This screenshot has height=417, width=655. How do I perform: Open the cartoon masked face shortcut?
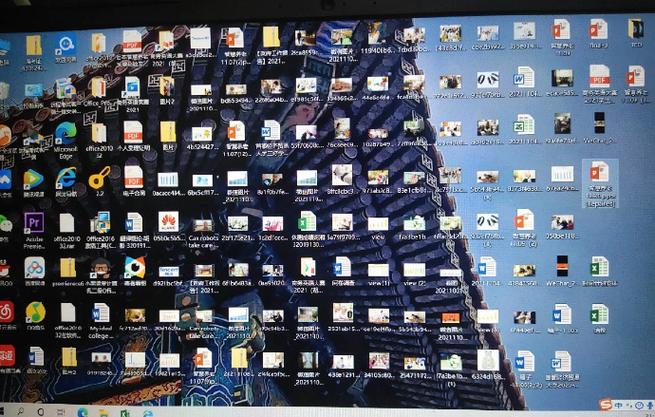(101, 268)
